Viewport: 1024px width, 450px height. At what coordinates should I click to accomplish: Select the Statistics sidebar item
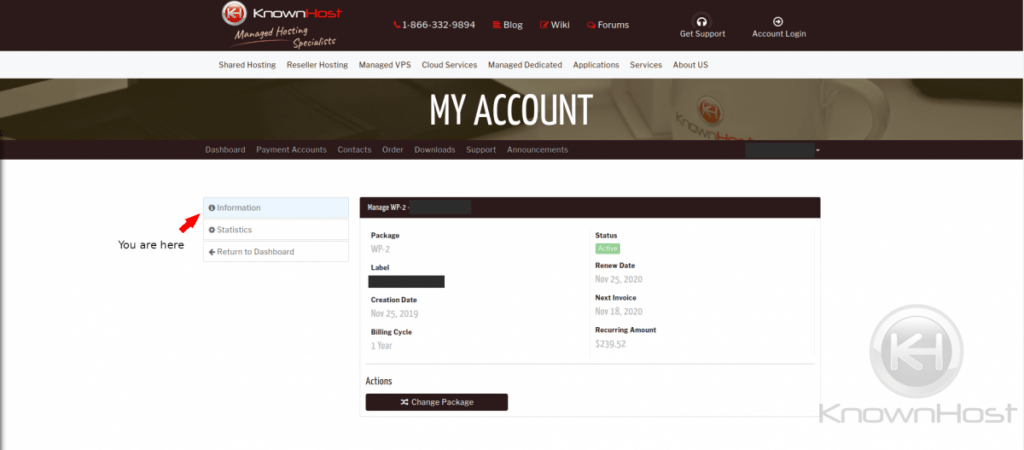tap(276, 230)
